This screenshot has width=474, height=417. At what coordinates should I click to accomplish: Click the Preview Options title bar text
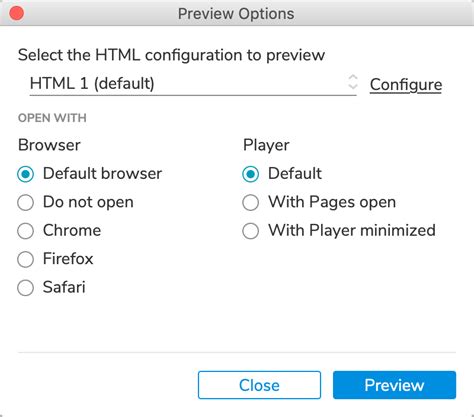(236, 14)
